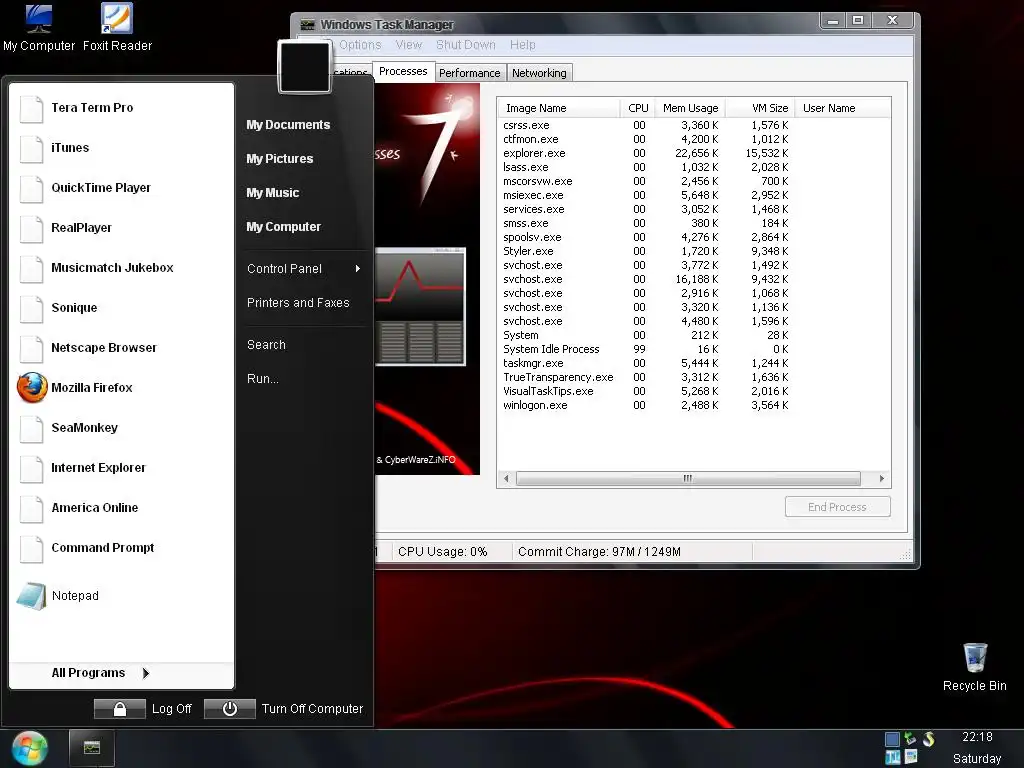
Task: Open My Pictures from Start menu
Action: point(280,159)
